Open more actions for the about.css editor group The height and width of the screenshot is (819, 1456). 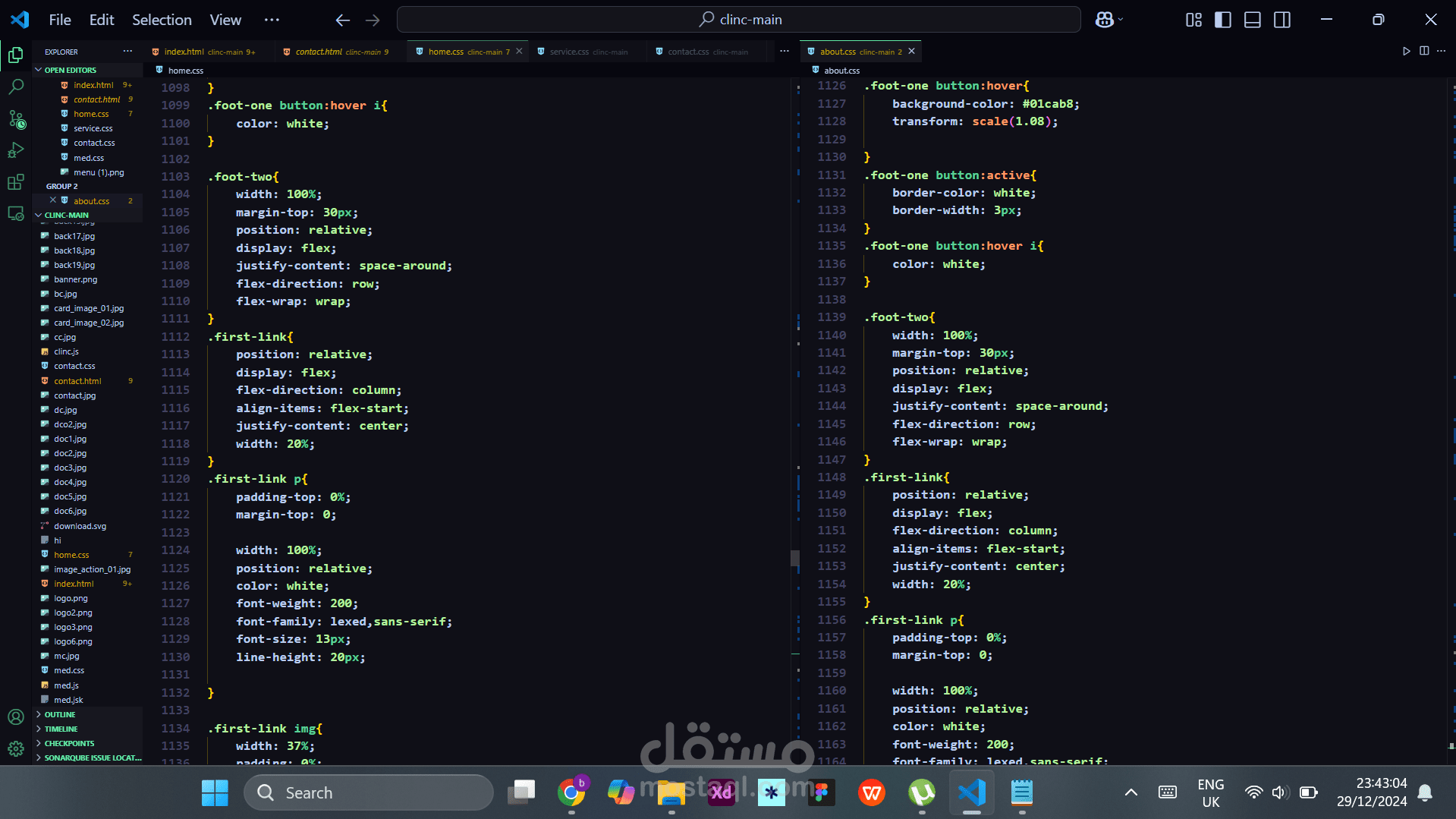[x=1442, y=51]
